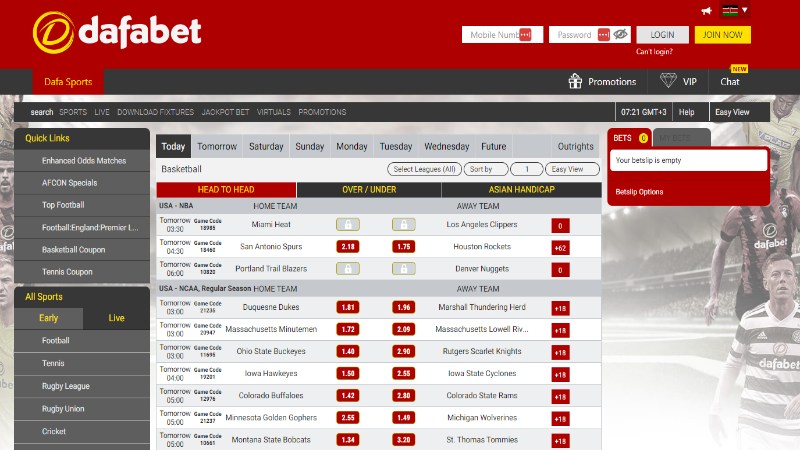Switch to Live sports toggle
The image size is (800, 450).
pyautogui.click(x=116, y=318)
